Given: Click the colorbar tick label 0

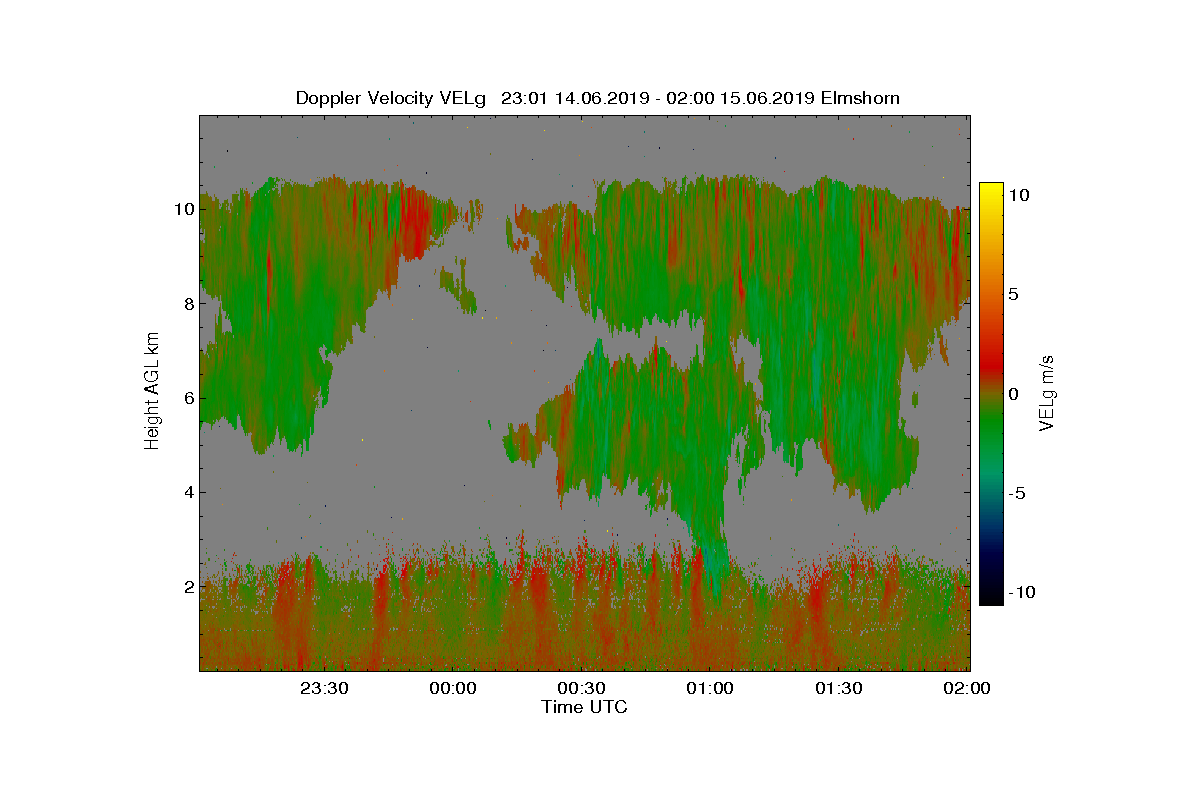Looking at the screenshot, I should (x=1013, y=394).
